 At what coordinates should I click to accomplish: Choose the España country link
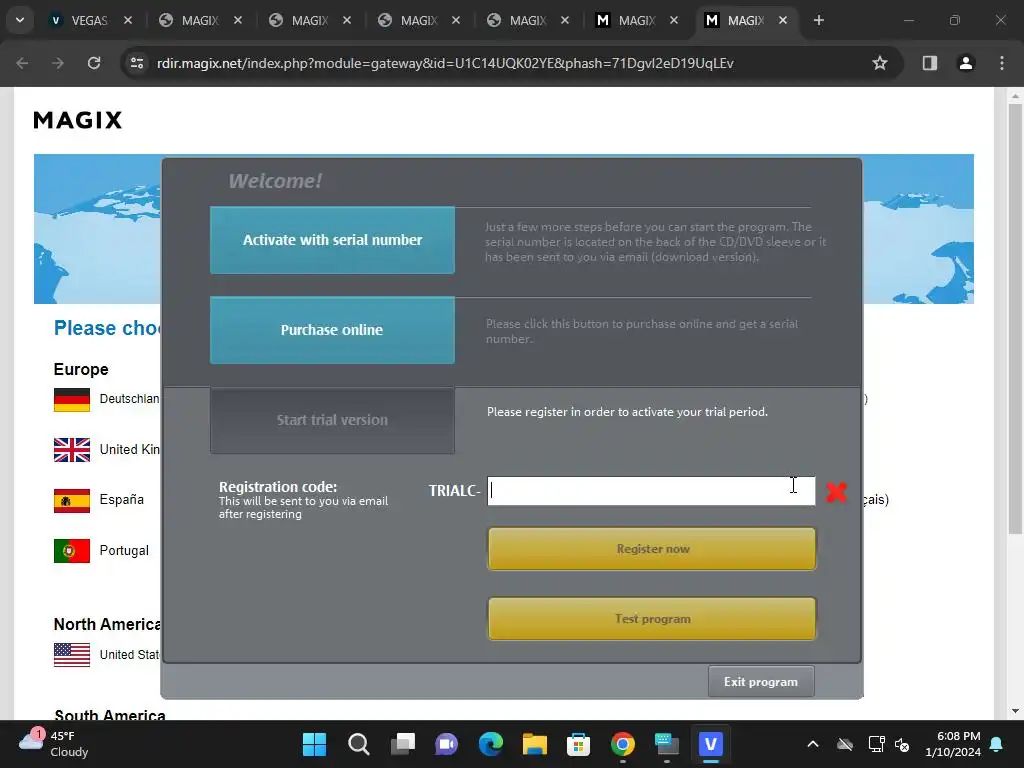click(x=121, y=500)
